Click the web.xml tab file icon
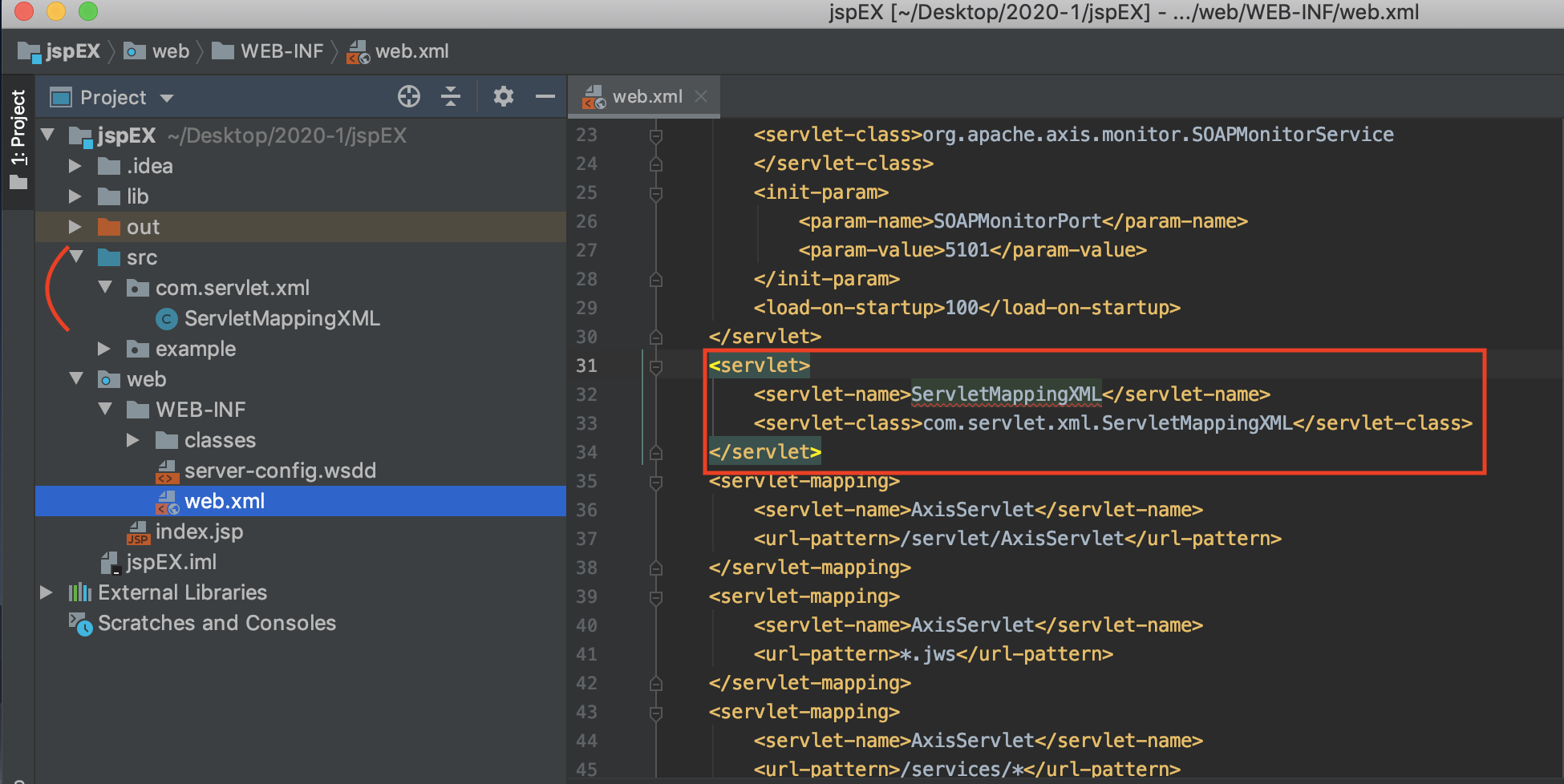 coord(594,97)
